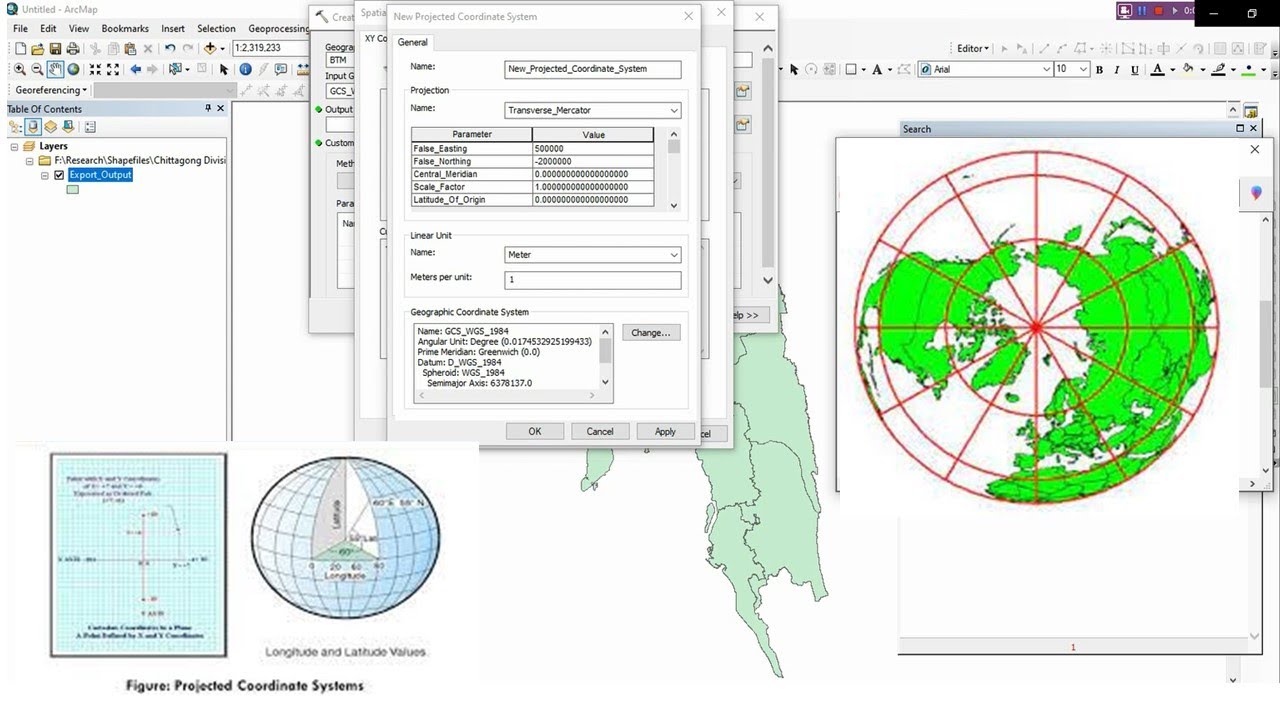Open Table Of Contents Options icon
This screenshot has height=720, width=1280.
coord(90,127)
